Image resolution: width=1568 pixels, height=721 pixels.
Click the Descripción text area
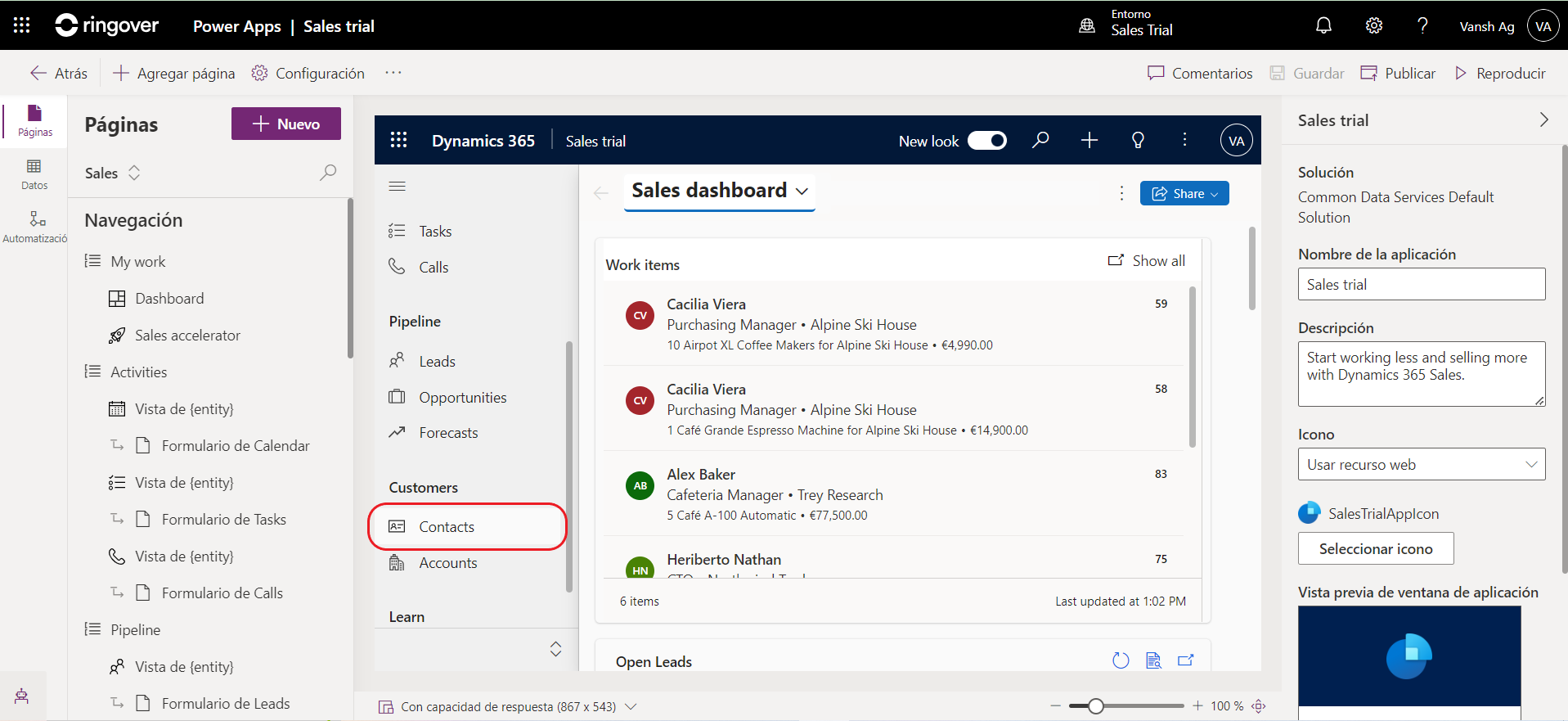[x=1422, y=374]
